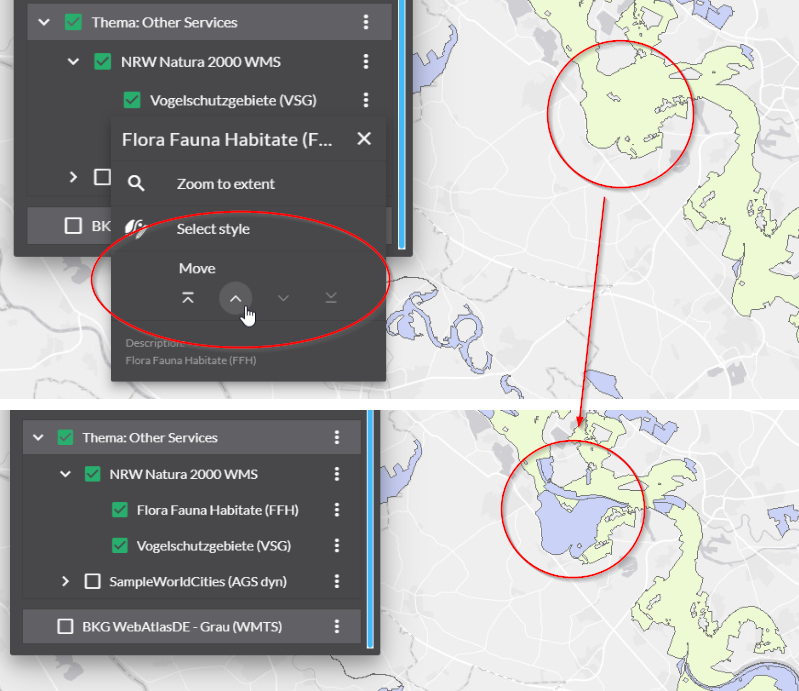
Task: Tick the BKG WebAtlasDE - Grau (WMTS) checkbox
Action: pos(66,626)
